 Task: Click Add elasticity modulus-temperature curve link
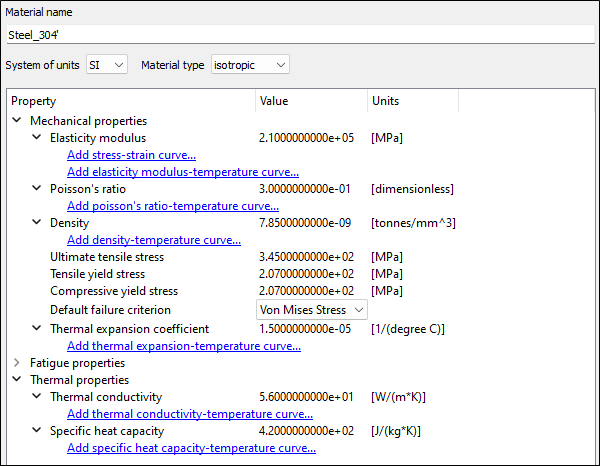[x=182, y=172]
